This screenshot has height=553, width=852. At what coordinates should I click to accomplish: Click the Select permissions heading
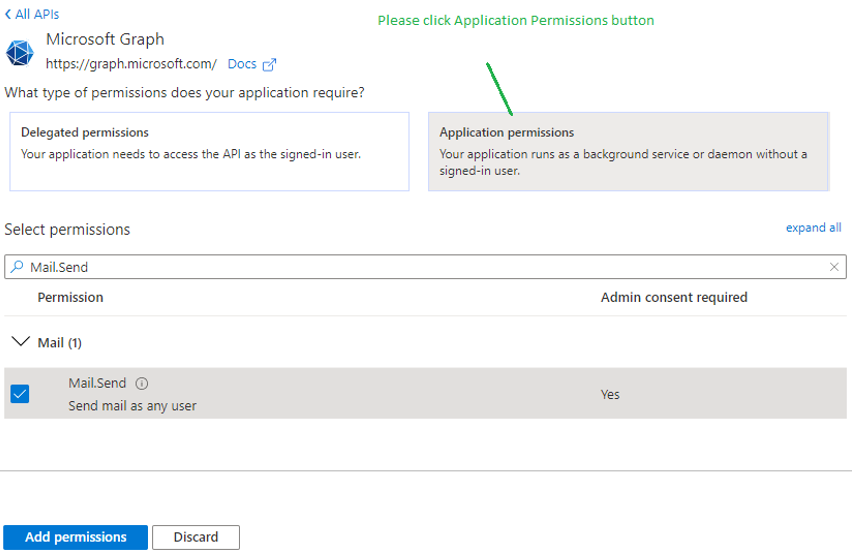click(x=67, y=229)
